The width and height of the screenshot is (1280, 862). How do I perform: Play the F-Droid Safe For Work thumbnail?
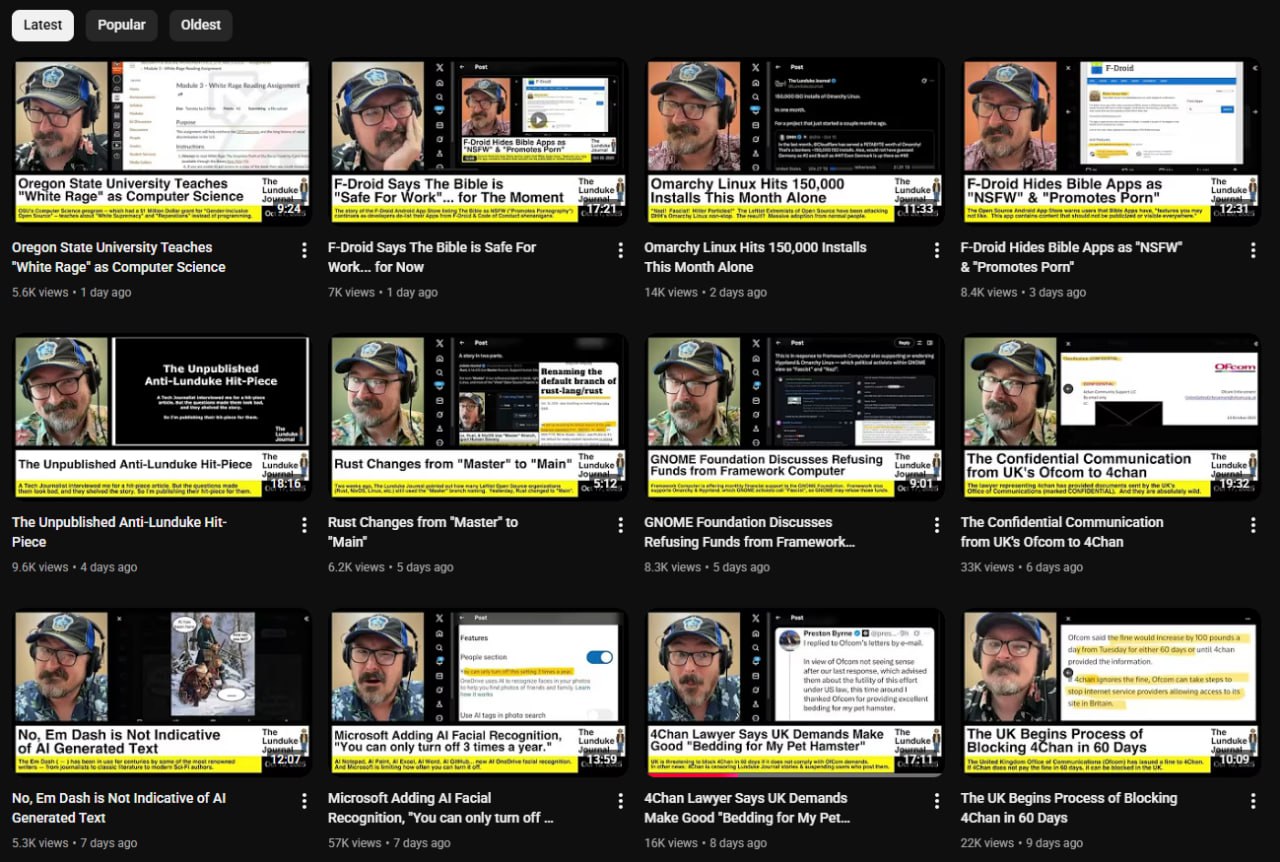point(478,142)
